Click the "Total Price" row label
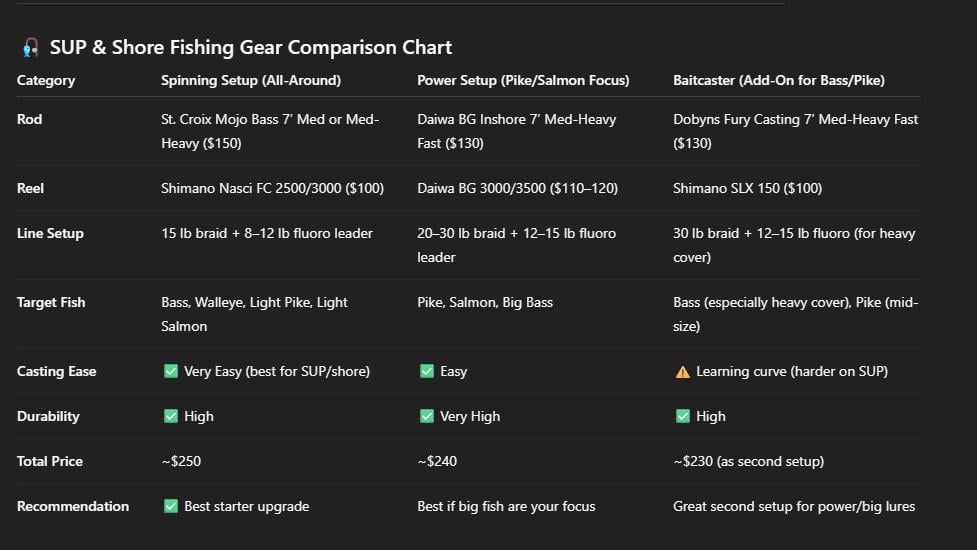 [x=50, y=462]
